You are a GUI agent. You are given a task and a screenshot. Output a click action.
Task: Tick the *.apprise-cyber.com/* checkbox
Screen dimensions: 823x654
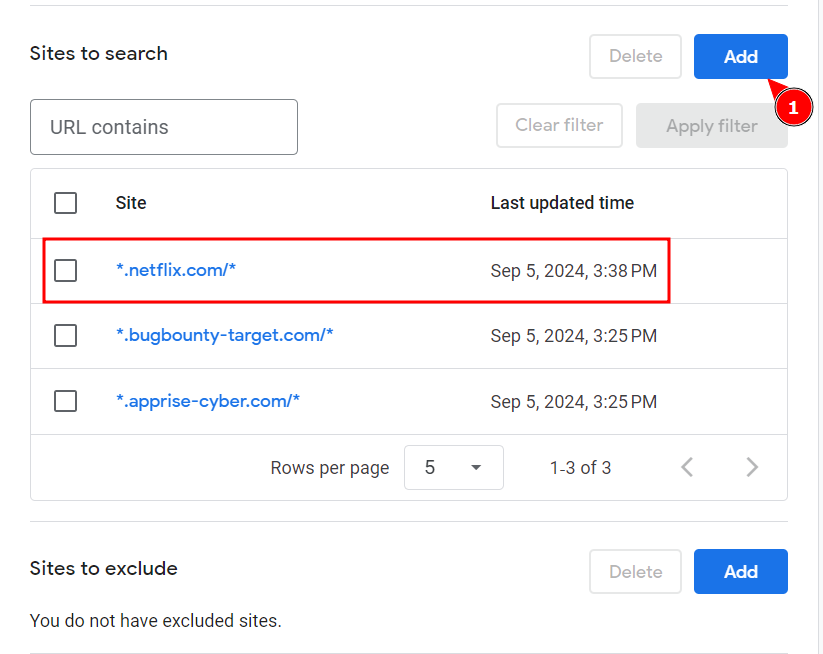66,401
